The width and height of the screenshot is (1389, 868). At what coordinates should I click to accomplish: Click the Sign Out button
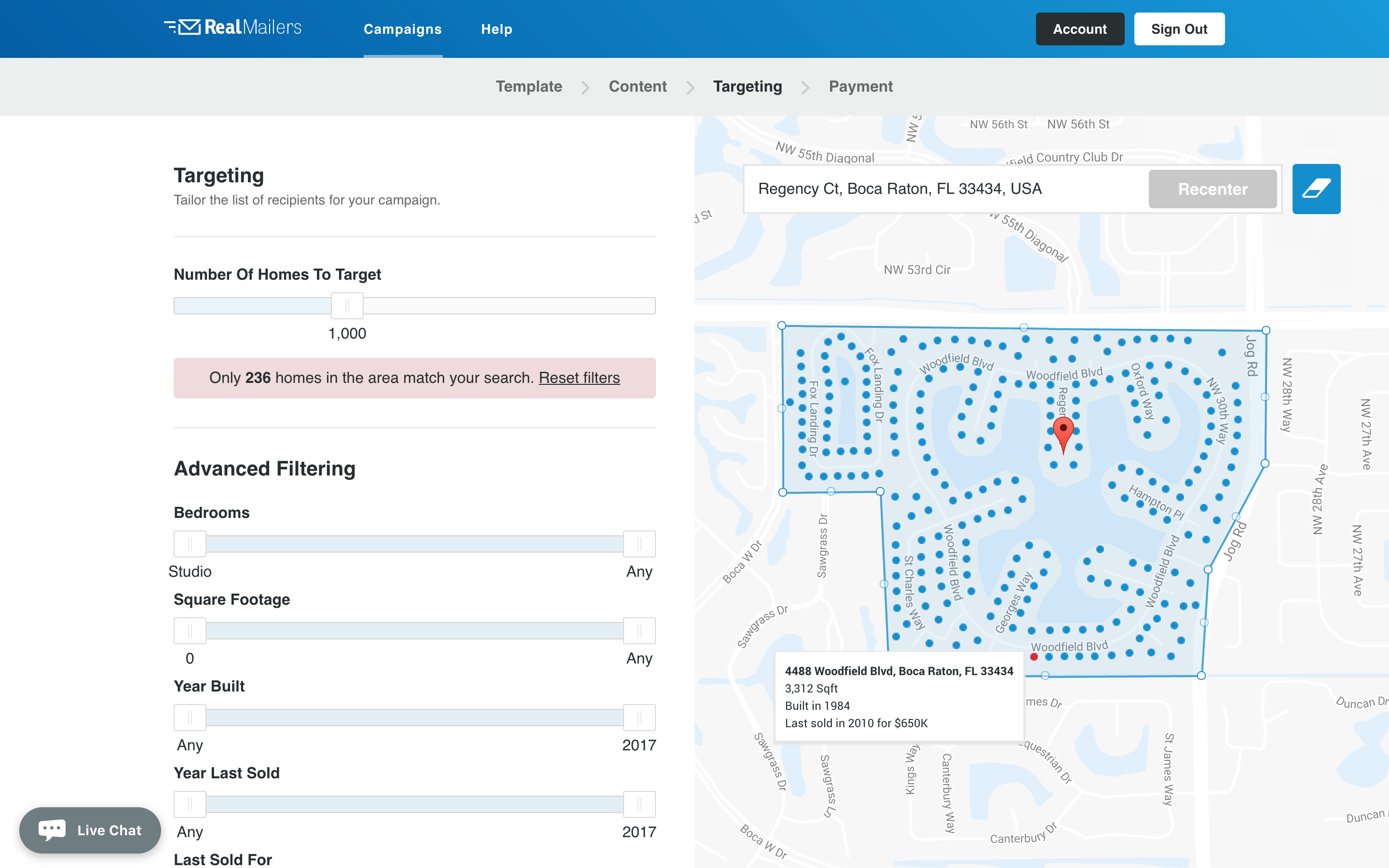click(x=1179, y=29)
